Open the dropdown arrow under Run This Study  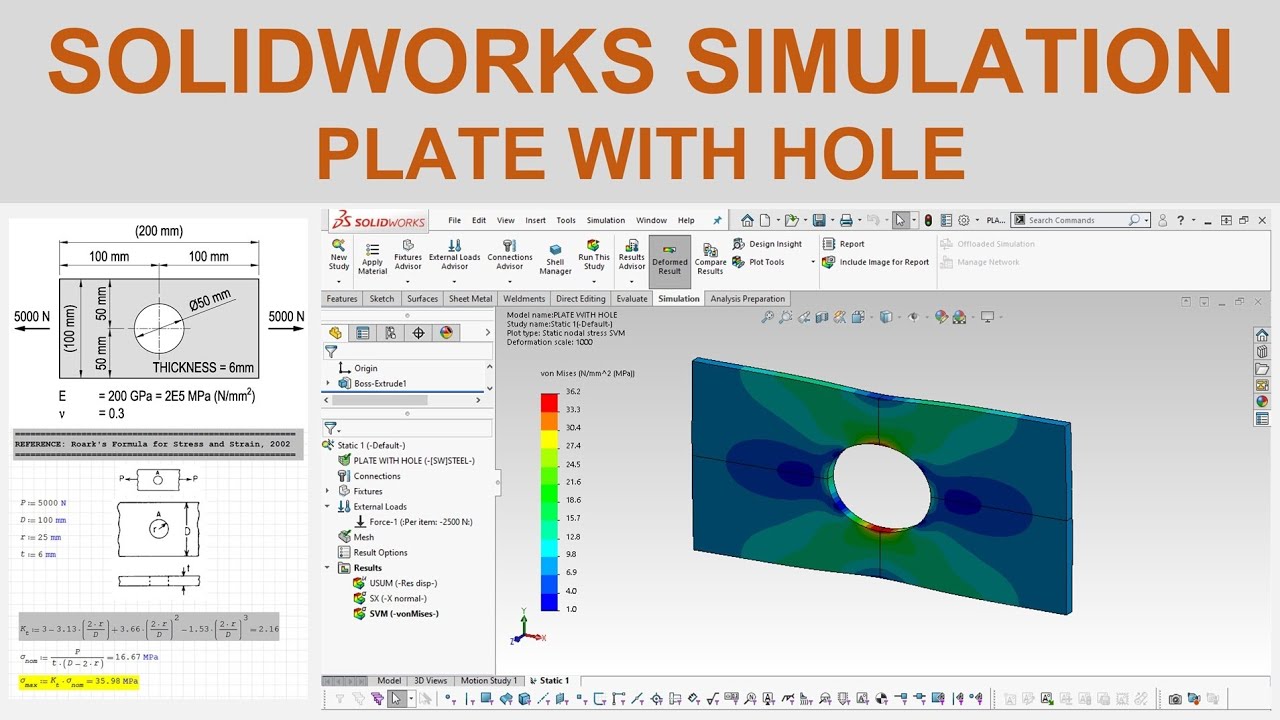594,281
